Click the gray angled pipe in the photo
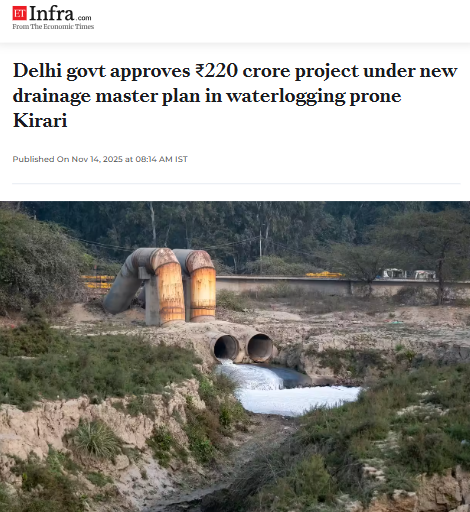 tap(125, 283)
